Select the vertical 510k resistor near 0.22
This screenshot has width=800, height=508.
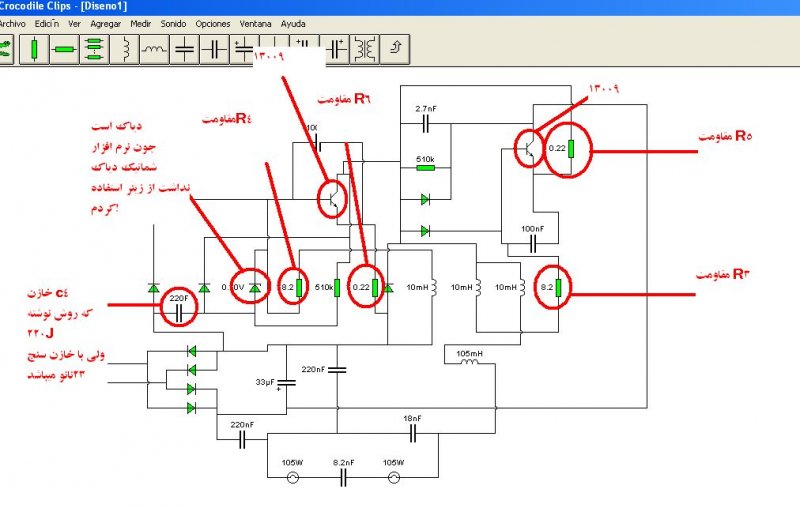[x=337, y=288]
